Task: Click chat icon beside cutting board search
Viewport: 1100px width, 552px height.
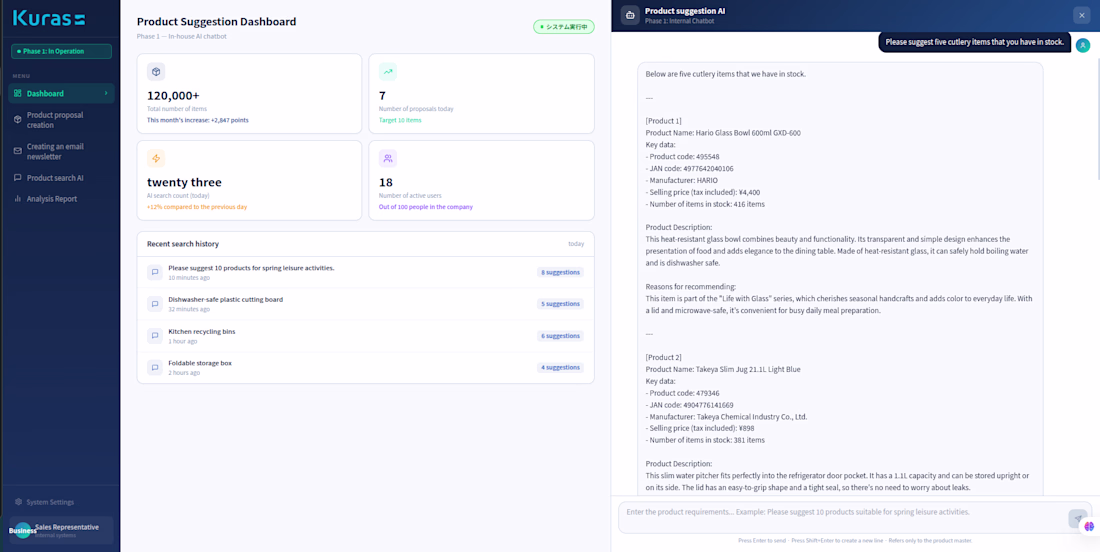Action: (x=155, y=304)
